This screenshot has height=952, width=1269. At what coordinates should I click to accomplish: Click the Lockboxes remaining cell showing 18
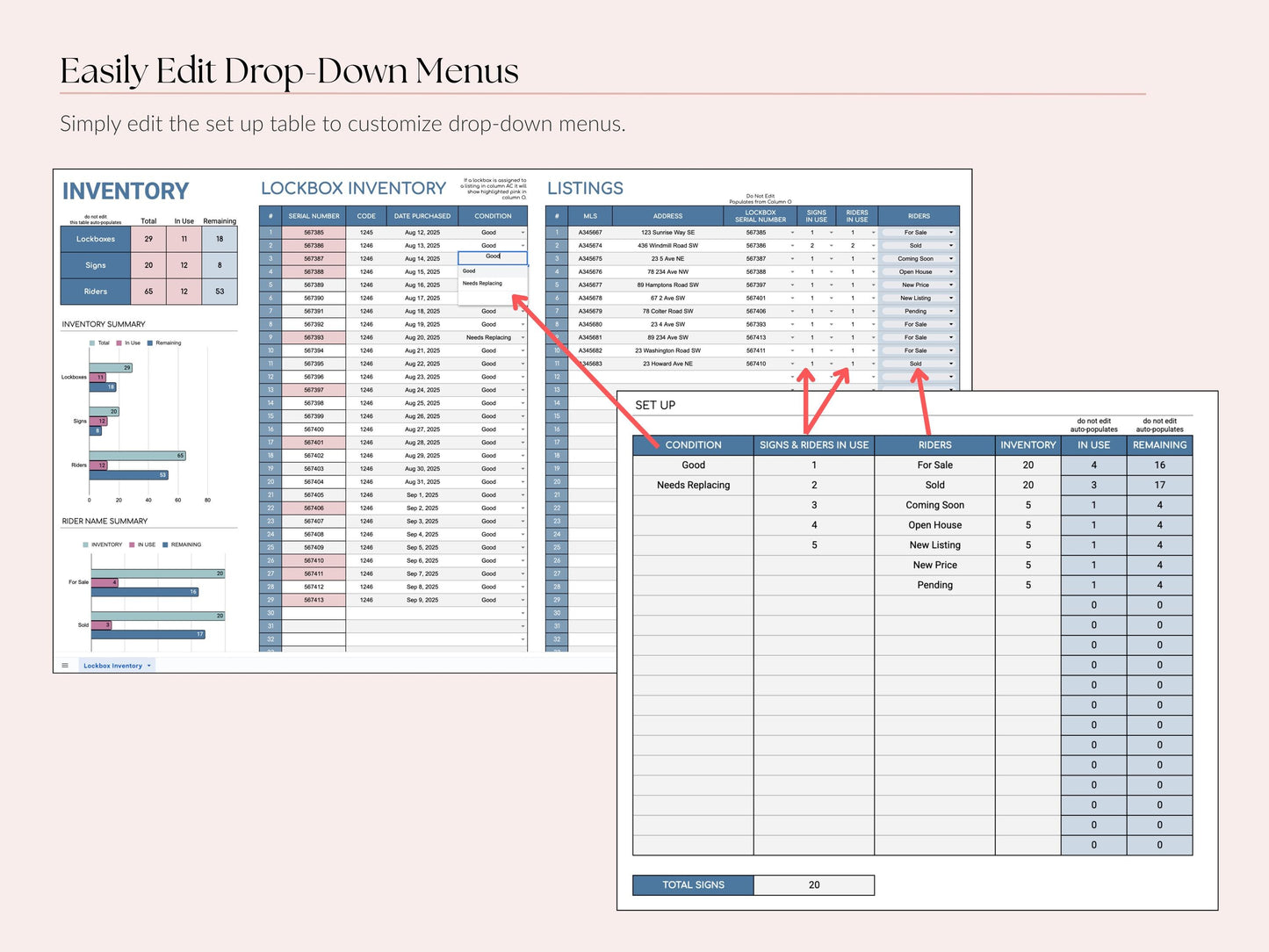click(x=220, y=239)
